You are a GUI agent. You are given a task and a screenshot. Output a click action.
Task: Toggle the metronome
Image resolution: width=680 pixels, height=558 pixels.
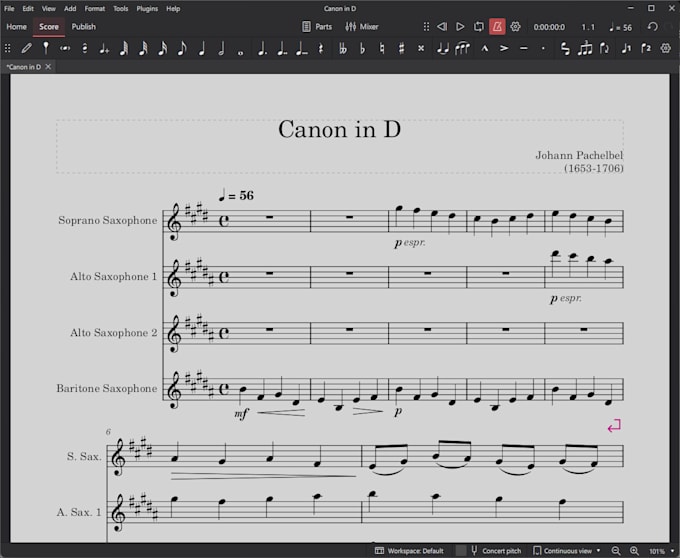(x=497, y=27)
